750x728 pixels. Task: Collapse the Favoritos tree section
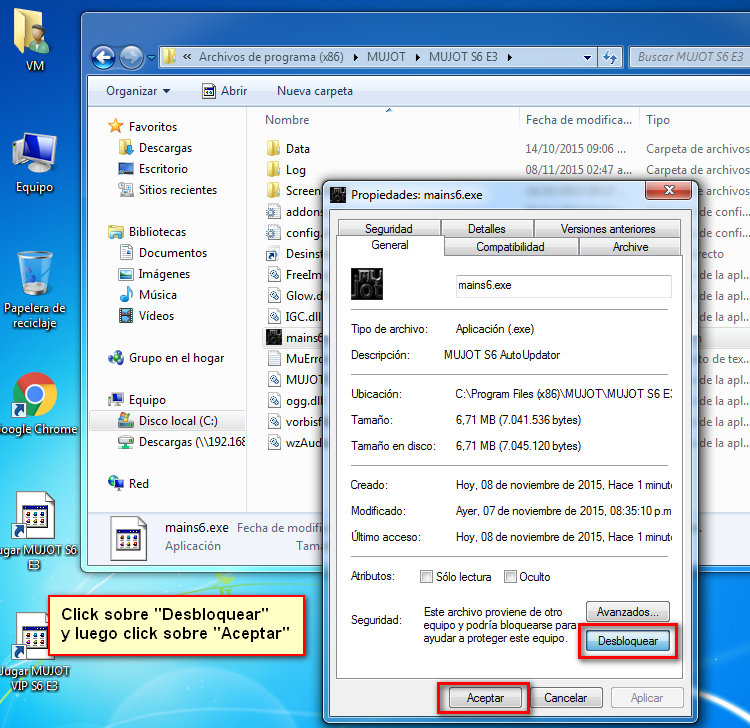tap(111, 127)
